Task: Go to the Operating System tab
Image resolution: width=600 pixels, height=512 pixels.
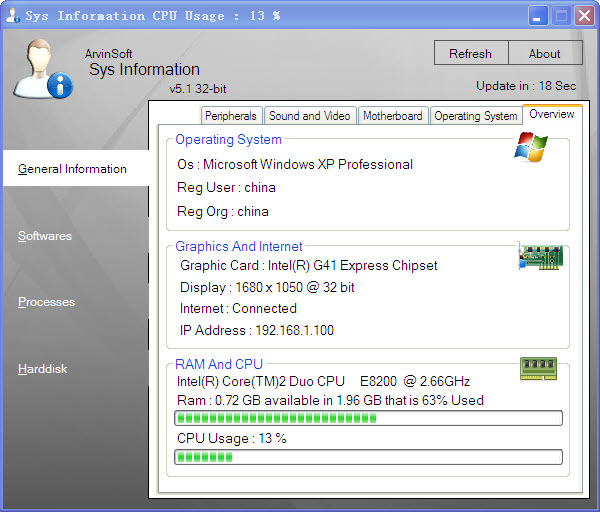Action: (476, 116)
